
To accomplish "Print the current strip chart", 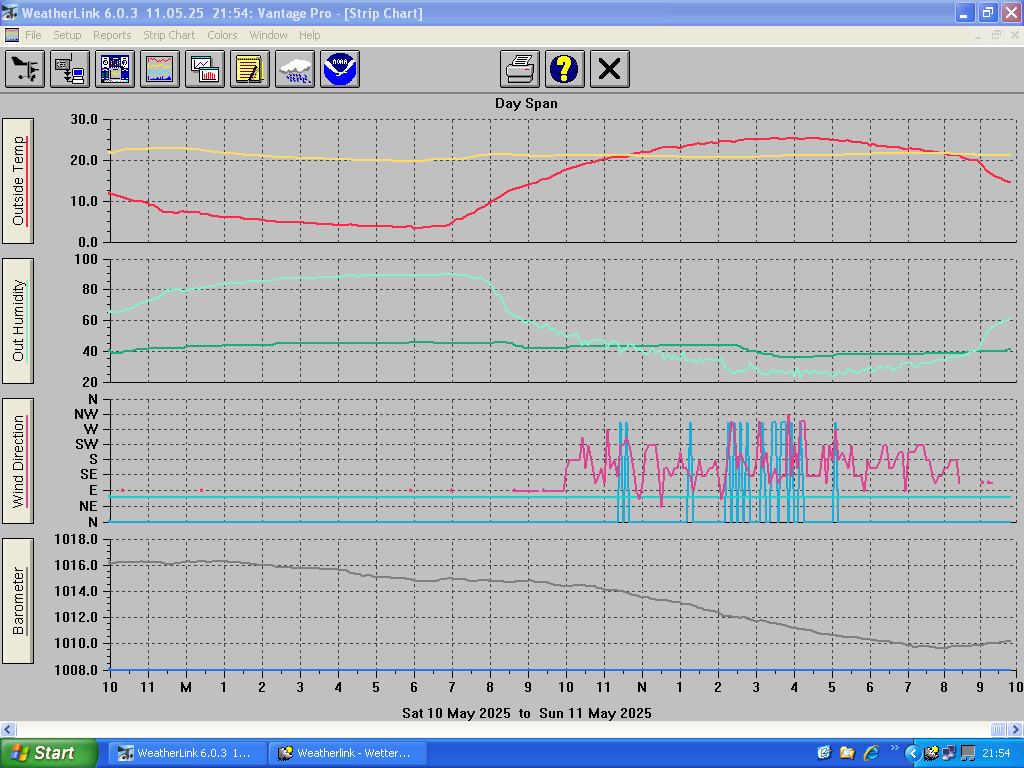I will (520, 69).
